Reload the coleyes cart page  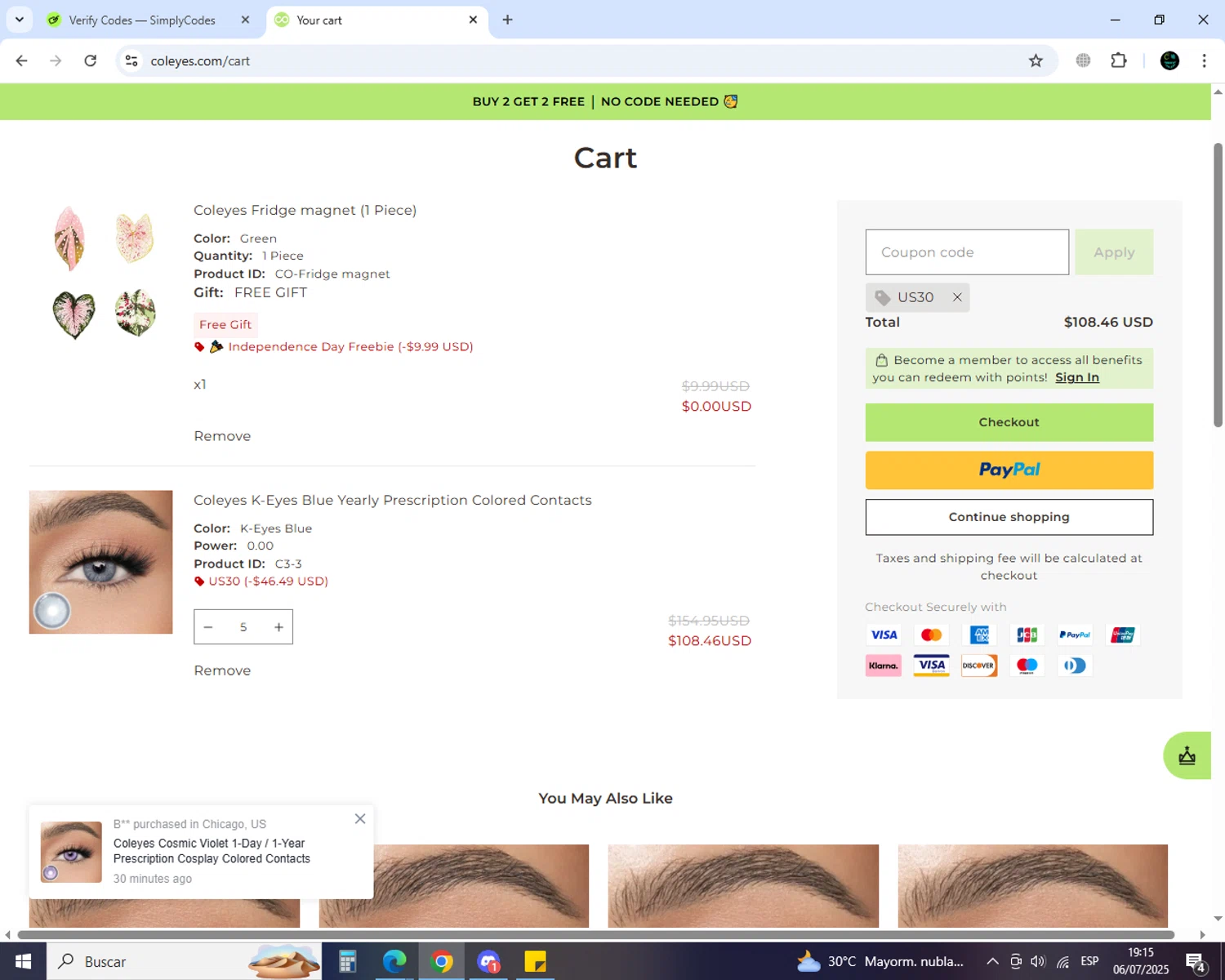pyautogui.click(x=91, y=60)
